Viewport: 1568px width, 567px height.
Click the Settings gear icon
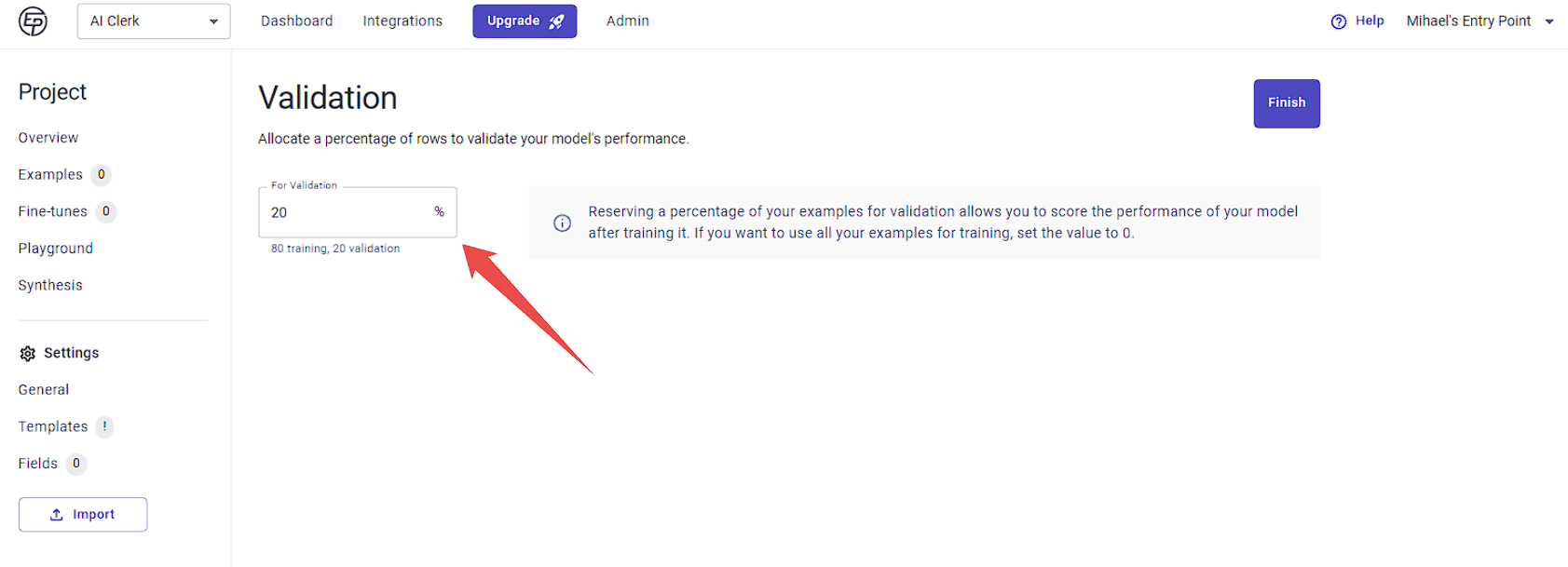click(28, 354)
